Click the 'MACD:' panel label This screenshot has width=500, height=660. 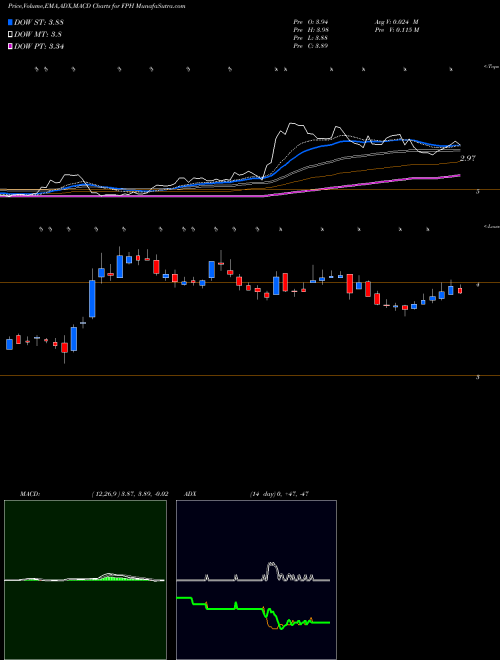[x=30, y=494]
